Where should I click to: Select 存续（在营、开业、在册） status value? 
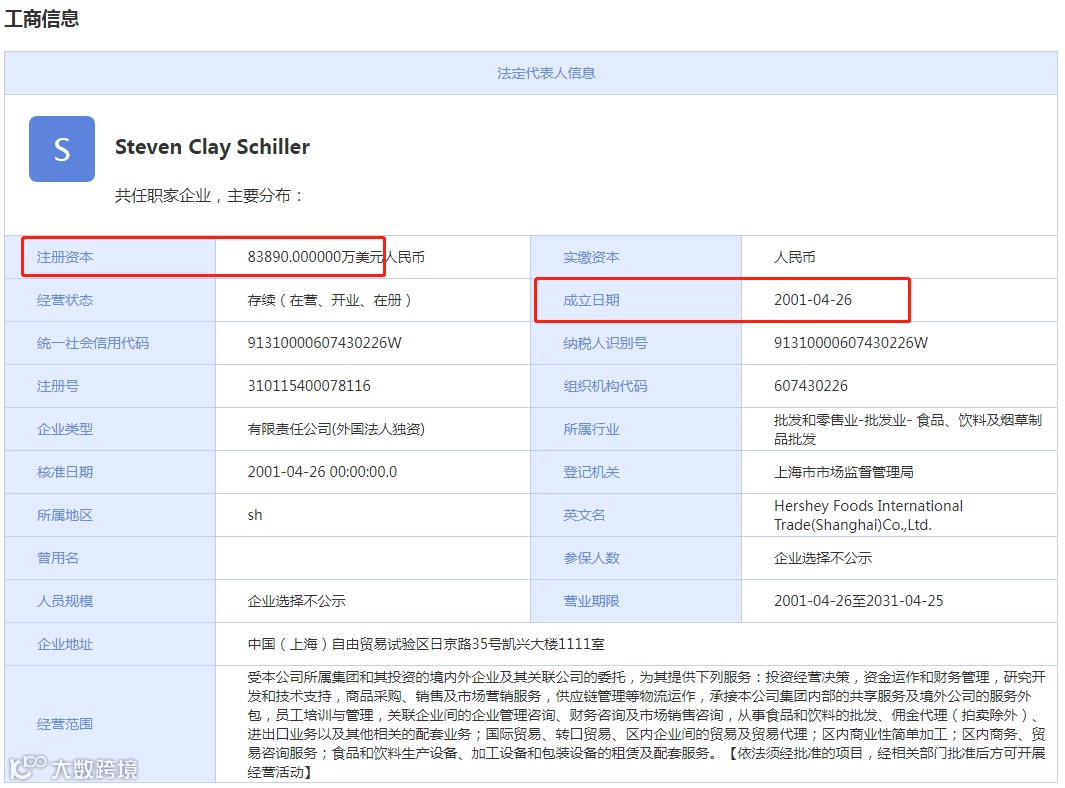[329, 300]
